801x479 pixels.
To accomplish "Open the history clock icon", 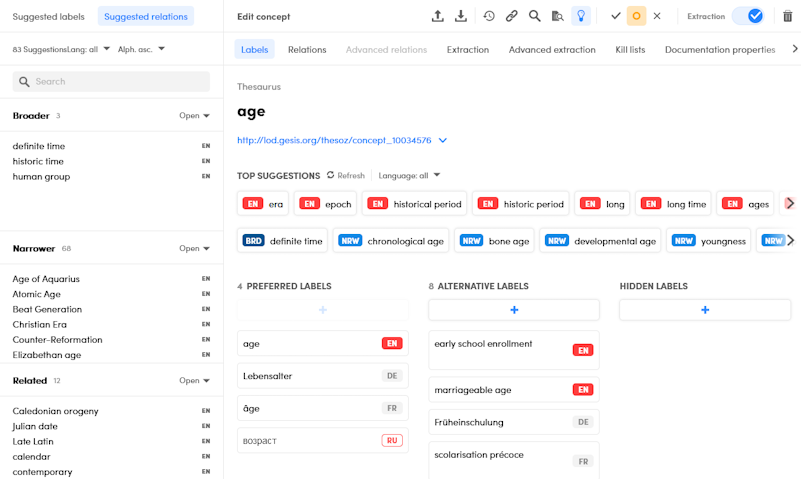I will 489,16.
